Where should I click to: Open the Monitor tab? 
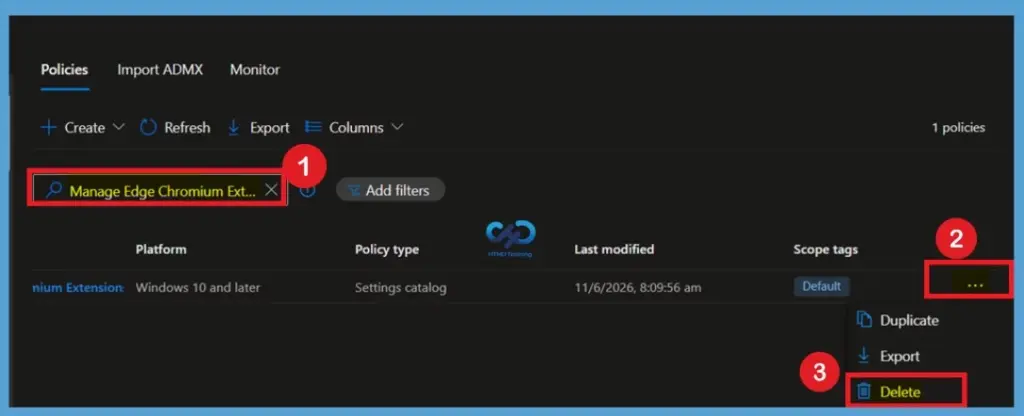pos(255,70)
